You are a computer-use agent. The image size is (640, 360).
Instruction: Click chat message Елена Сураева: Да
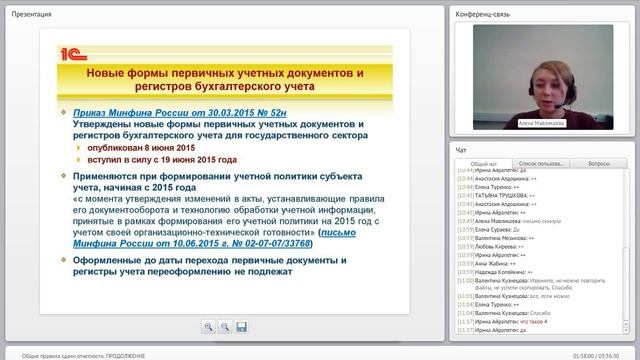(x=488, y=229)
